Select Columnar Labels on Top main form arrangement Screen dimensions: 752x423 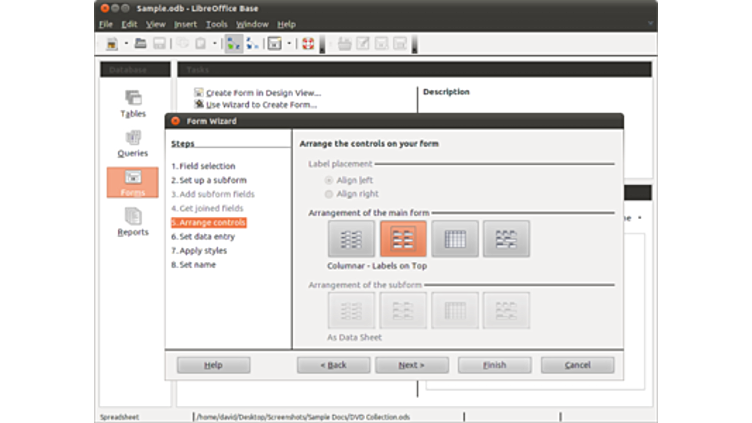click(x=403, y=239)
